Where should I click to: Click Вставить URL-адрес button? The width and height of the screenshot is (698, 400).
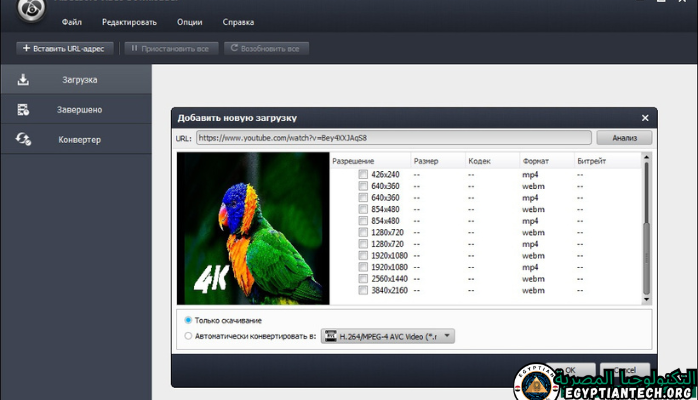tap(65, 48)
